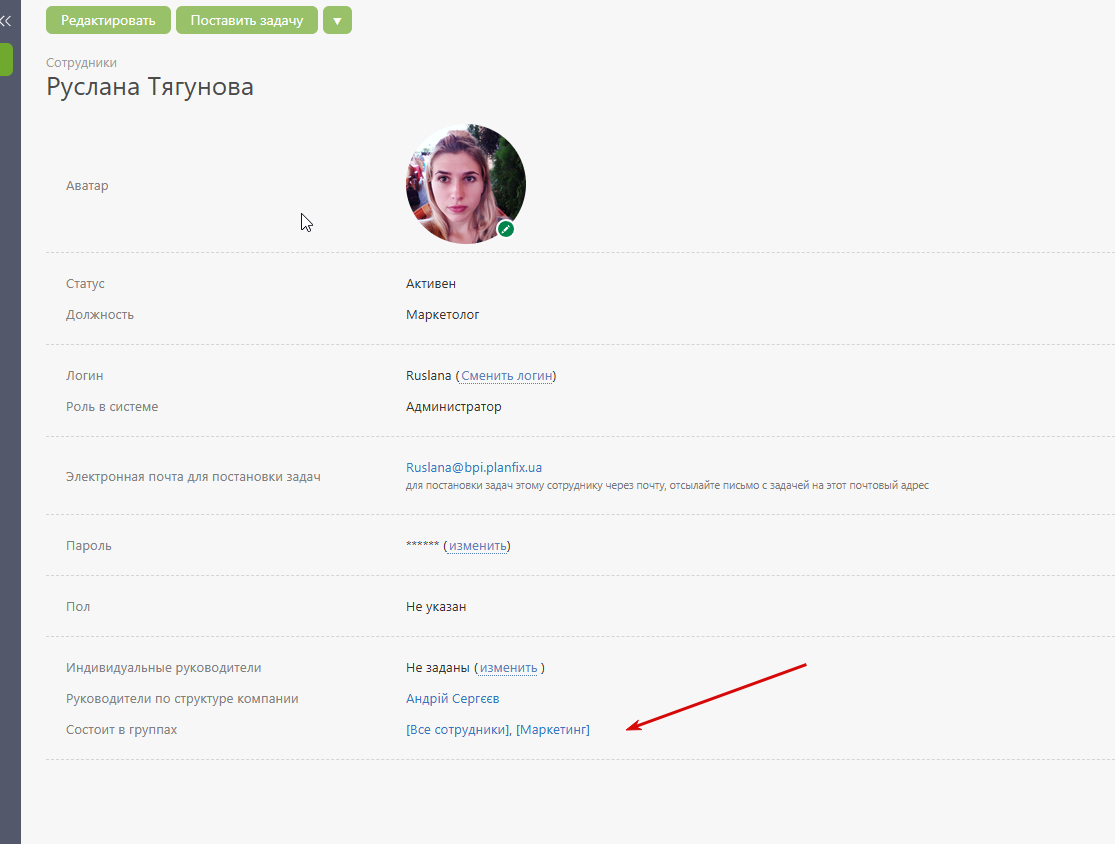The height and width of the screenshot is (844, 1115).
Task: Open the Маркетинг group link
Action: pyautogui.click(x=553, y=730)
